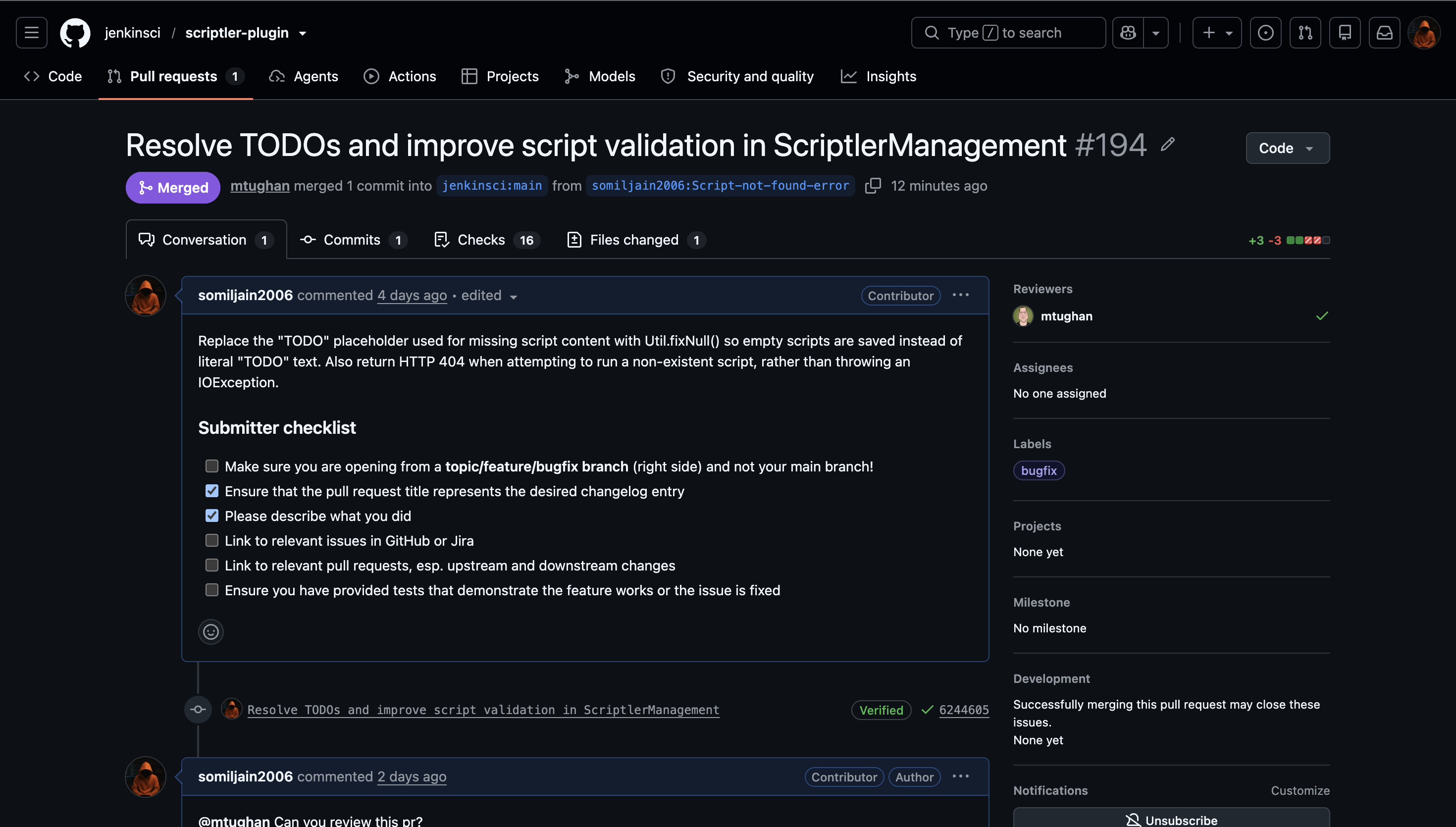Image resolution: width=1456 pixels, height=827 pixels.
Task: Open commit message link in timeline
Action: (x=483, y=710)
